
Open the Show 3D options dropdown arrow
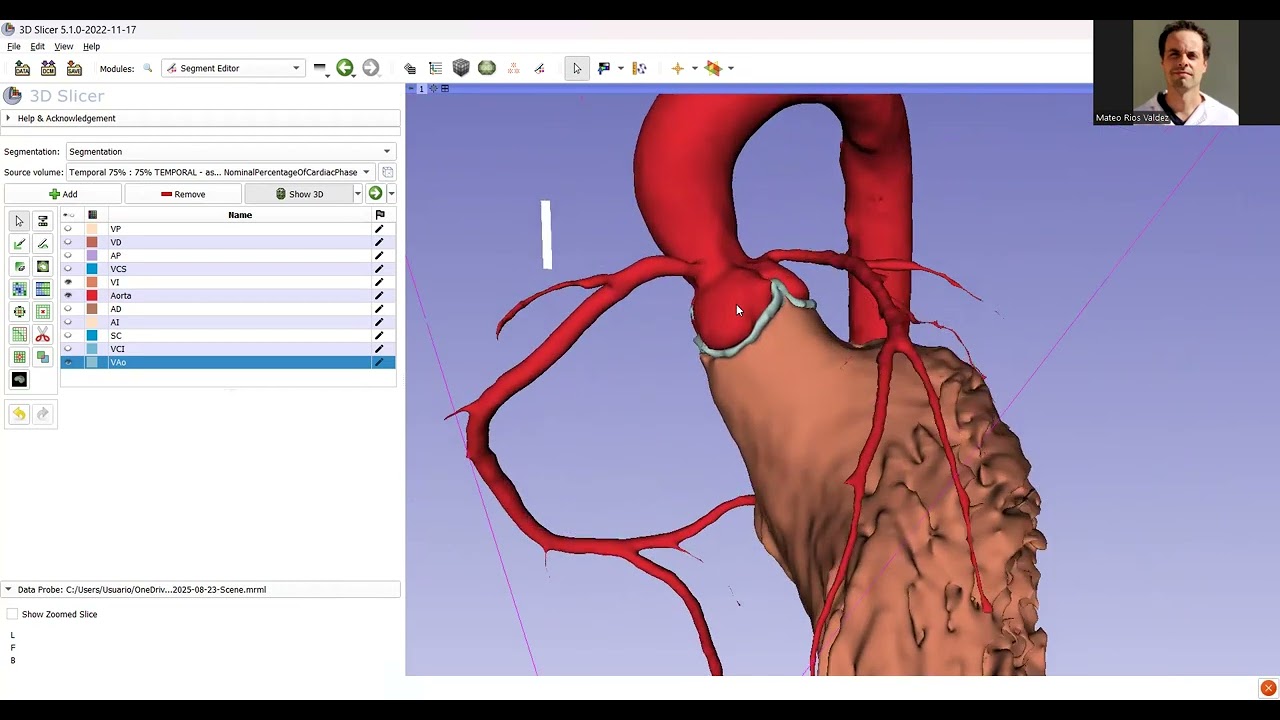coord(357,194)
